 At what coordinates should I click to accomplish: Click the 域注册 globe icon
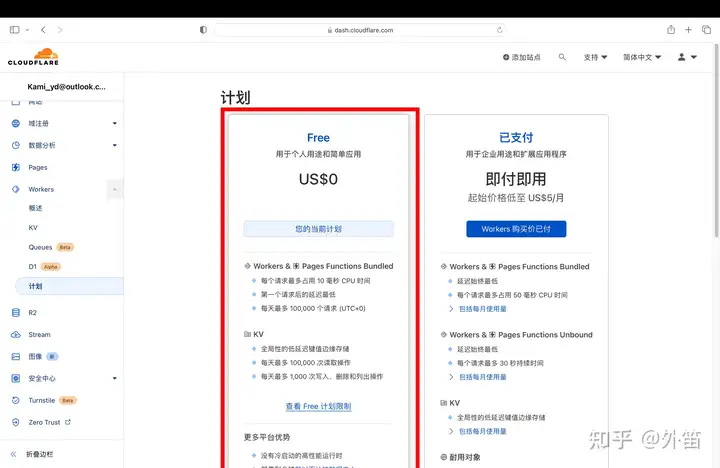(x=16, y=124)
